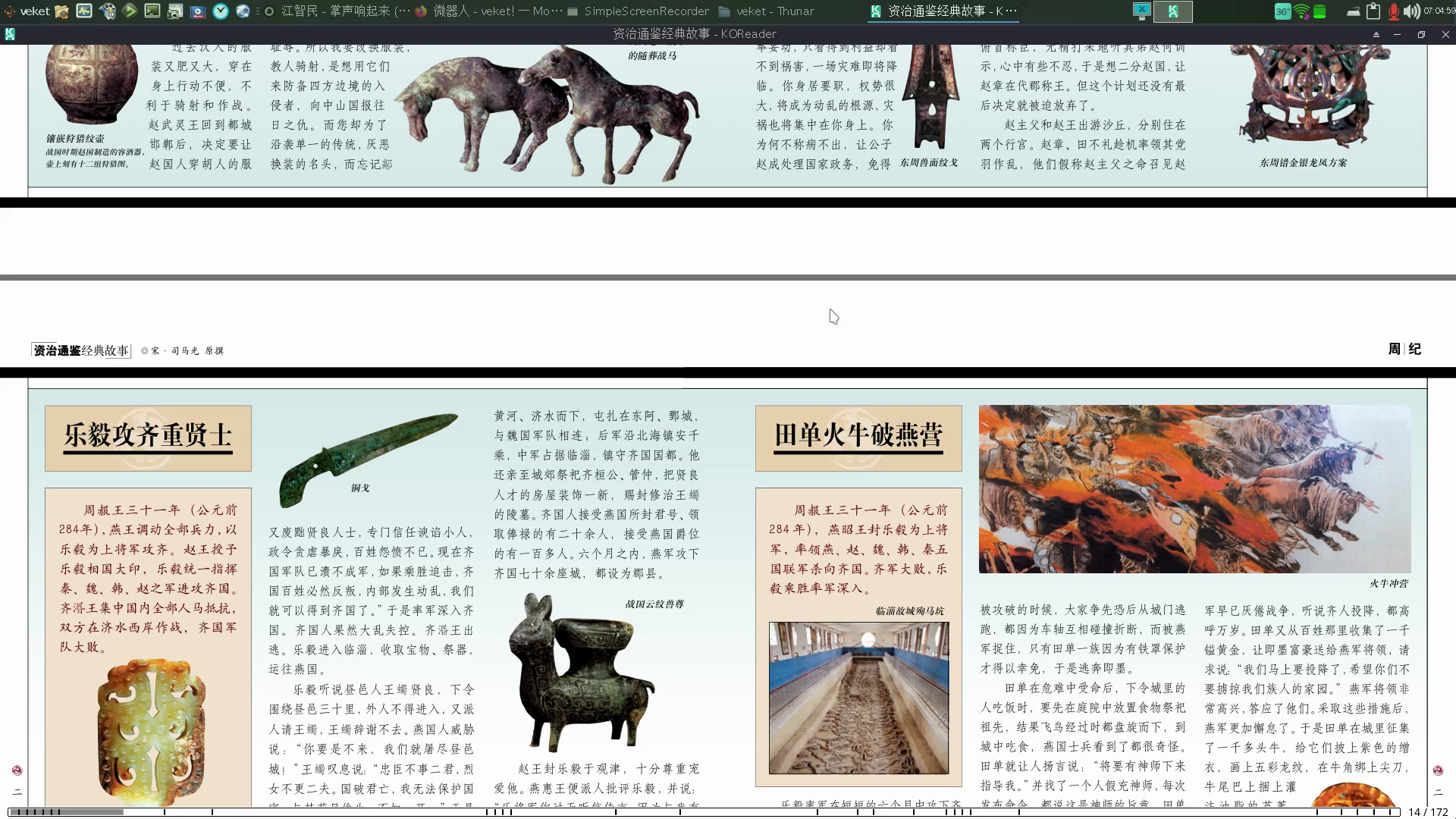Click the two bronze horses image

point(548,114)
